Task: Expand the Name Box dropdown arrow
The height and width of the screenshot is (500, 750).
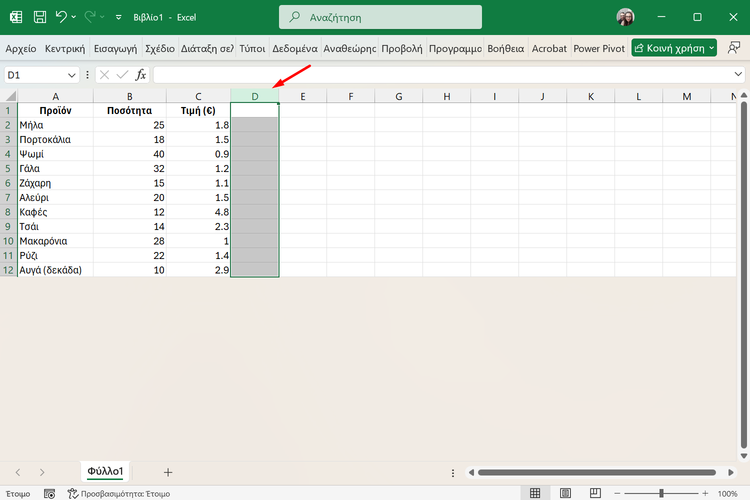Action: click(71, 75)
